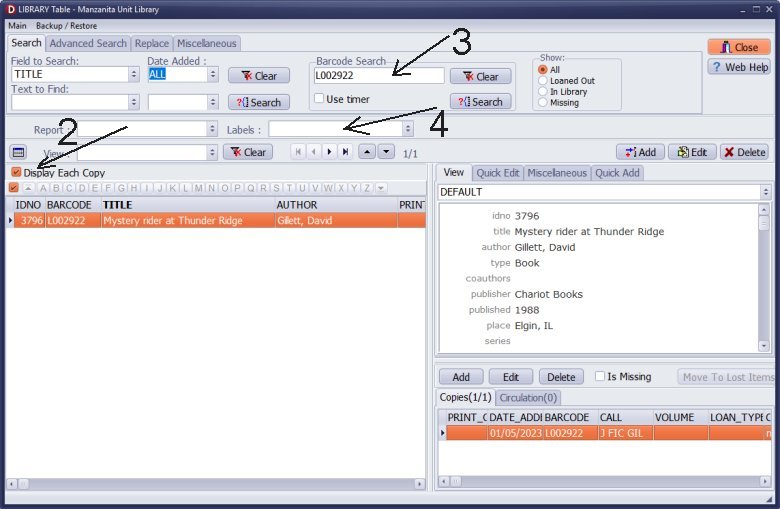Click the up arrow icon in alphabet bar
Screen dimensions: 780x509
tap(28, 188)
